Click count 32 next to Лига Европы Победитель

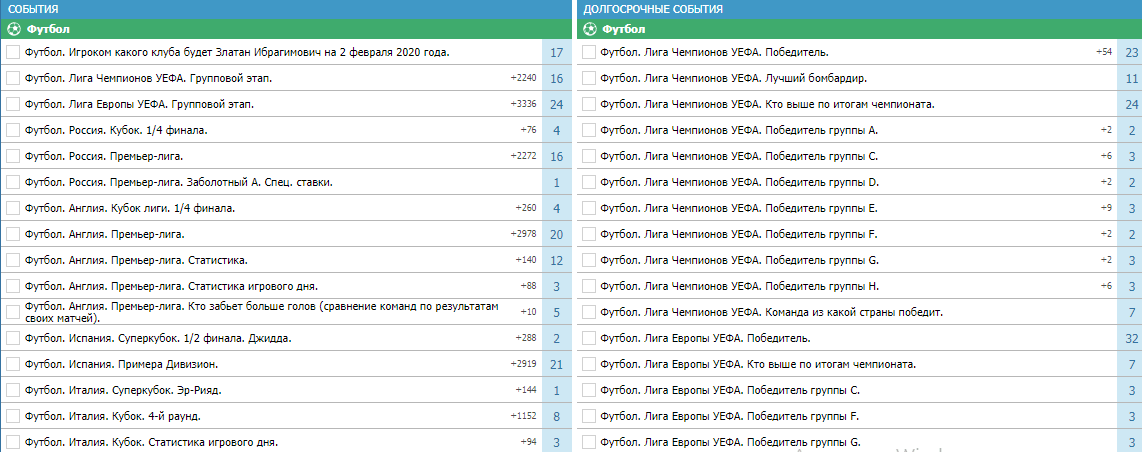point(1131,338)
